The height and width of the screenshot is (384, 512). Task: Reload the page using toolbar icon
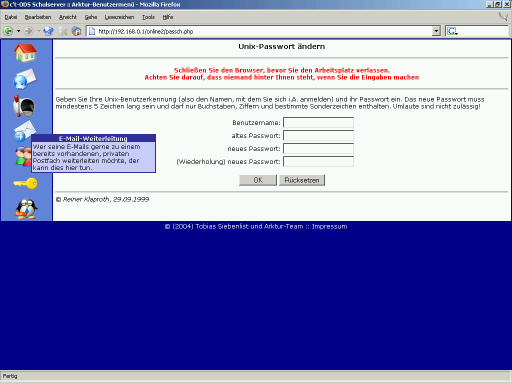(49, 31)
